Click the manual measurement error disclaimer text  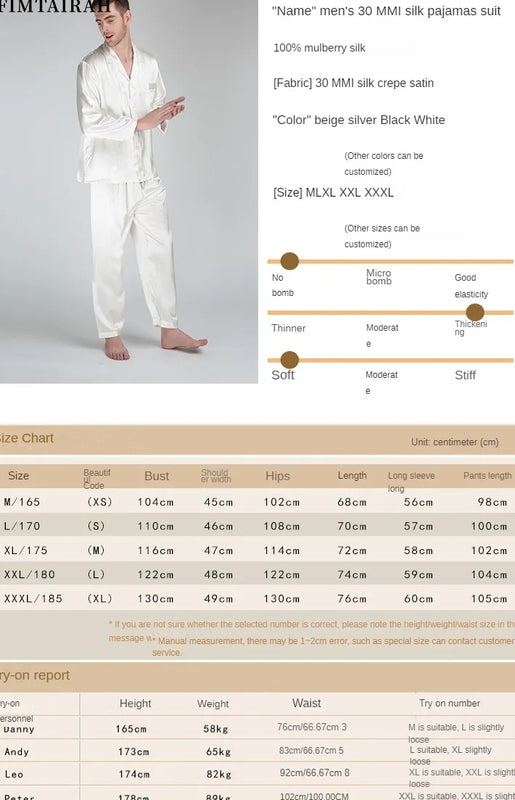333,646
